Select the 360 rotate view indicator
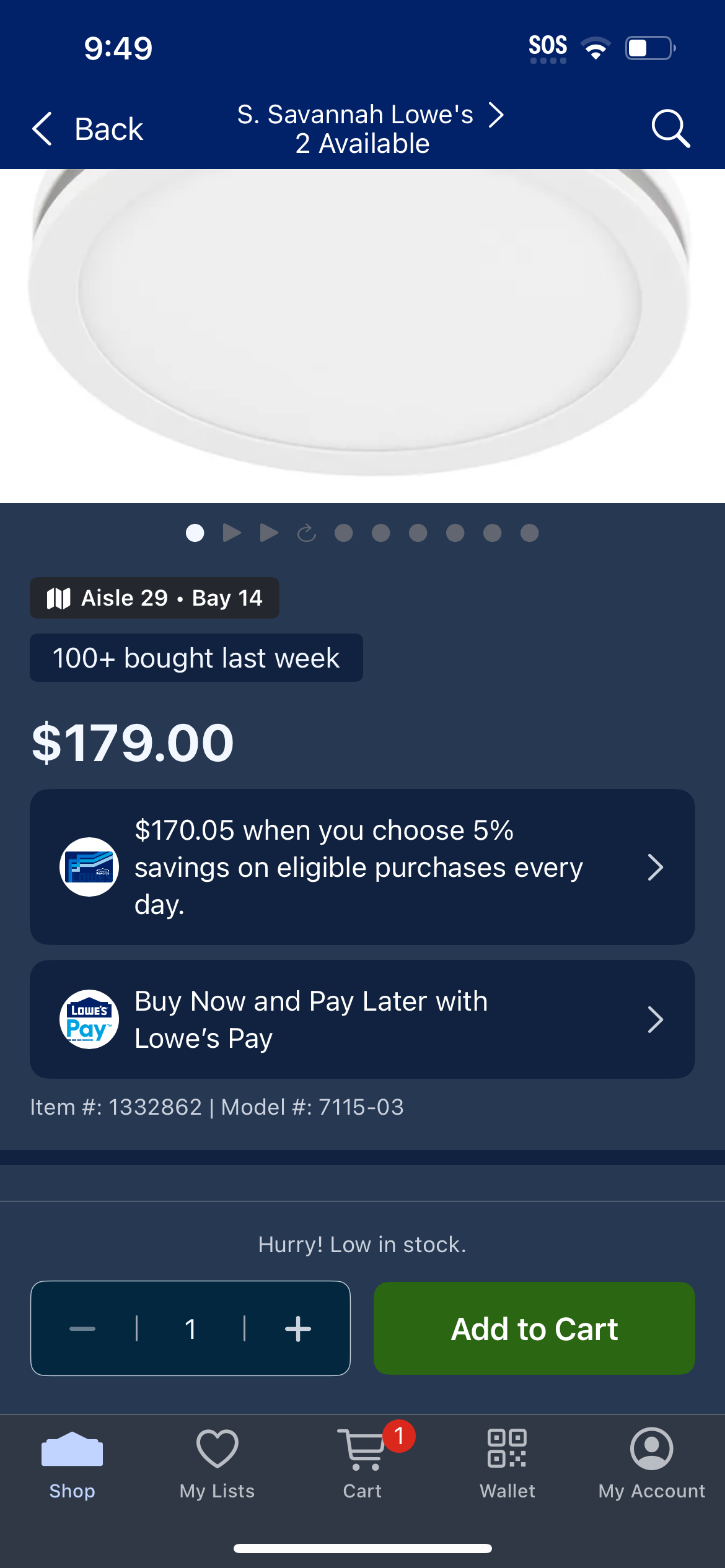Image resolution: width=725 pixels, height=1568 pixels. tap(306, 533)
